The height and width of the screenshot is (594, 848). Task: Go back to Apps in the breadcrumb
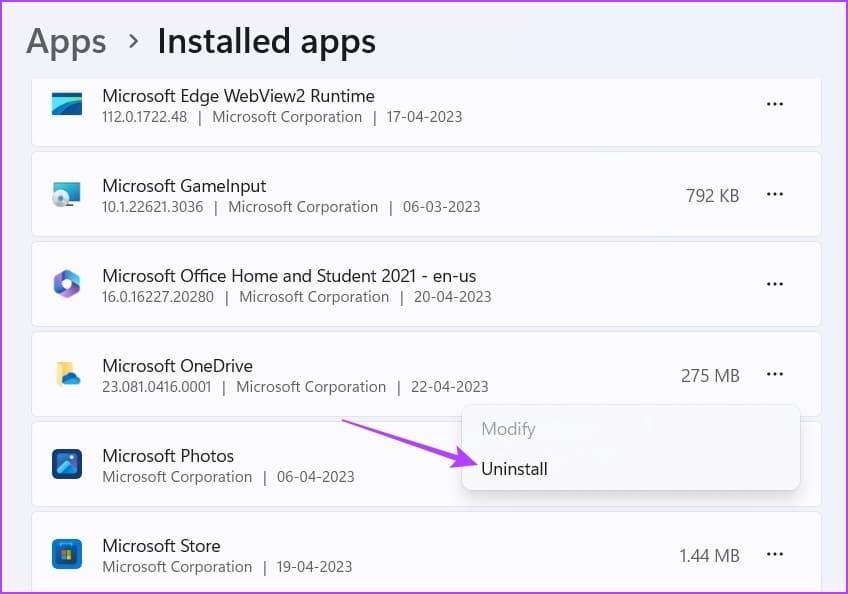coord(66,42)
